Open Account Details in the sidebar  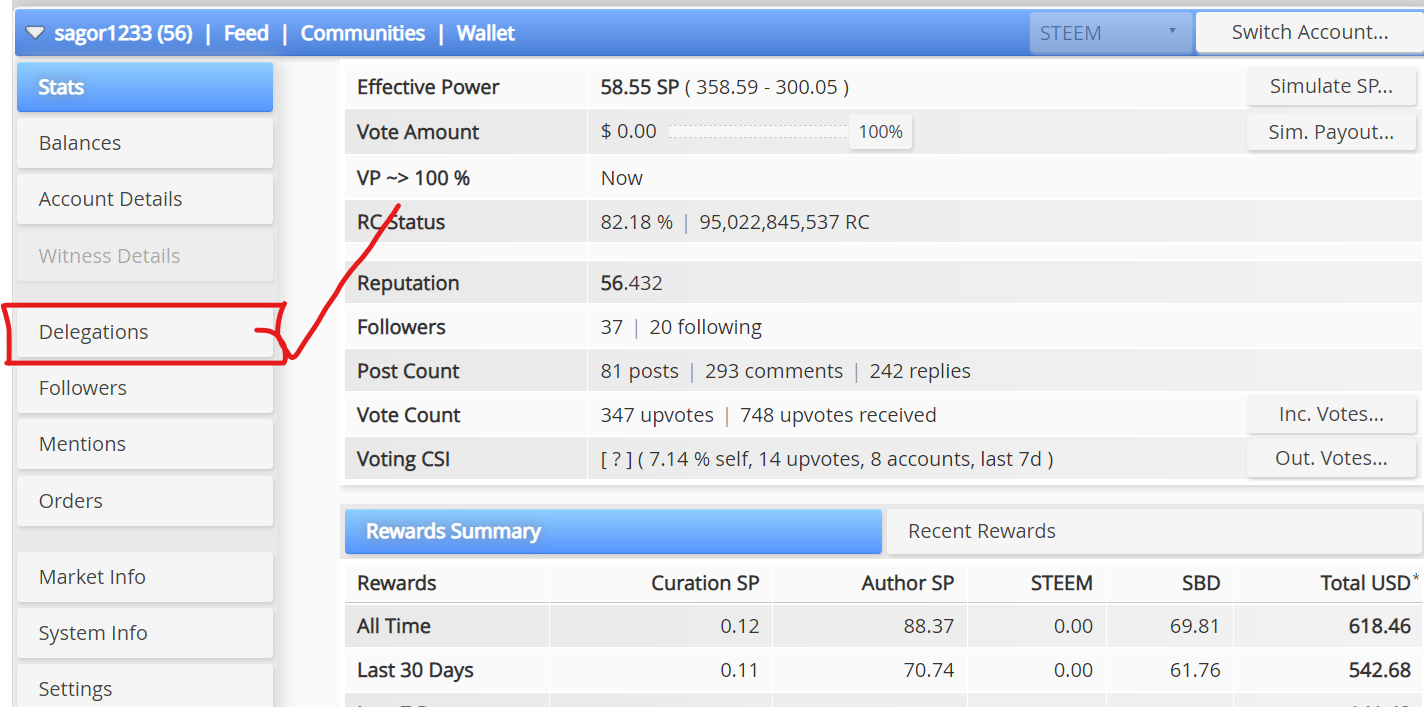[145, 199]
